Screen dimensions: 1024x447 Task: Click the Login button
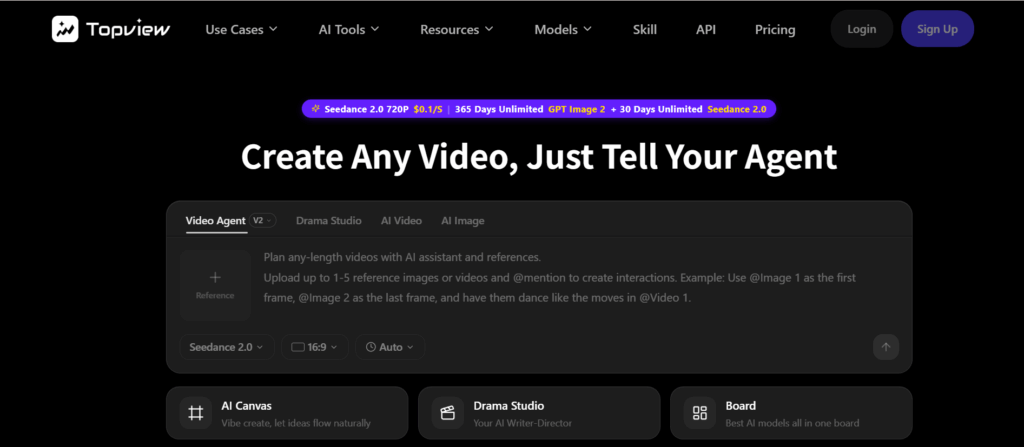pos(861,29)
